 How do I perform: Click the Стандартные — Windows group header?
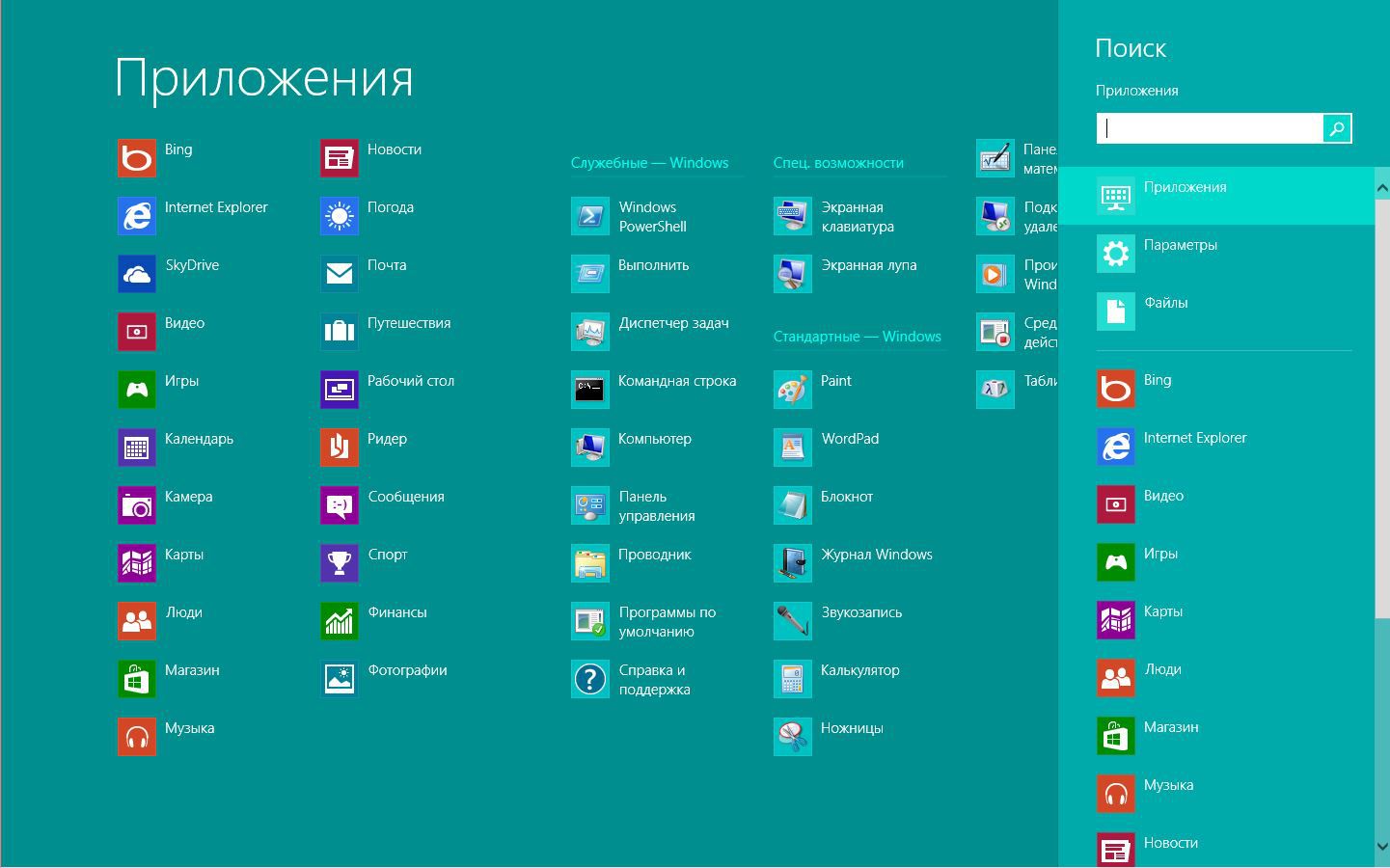[857, 337]
